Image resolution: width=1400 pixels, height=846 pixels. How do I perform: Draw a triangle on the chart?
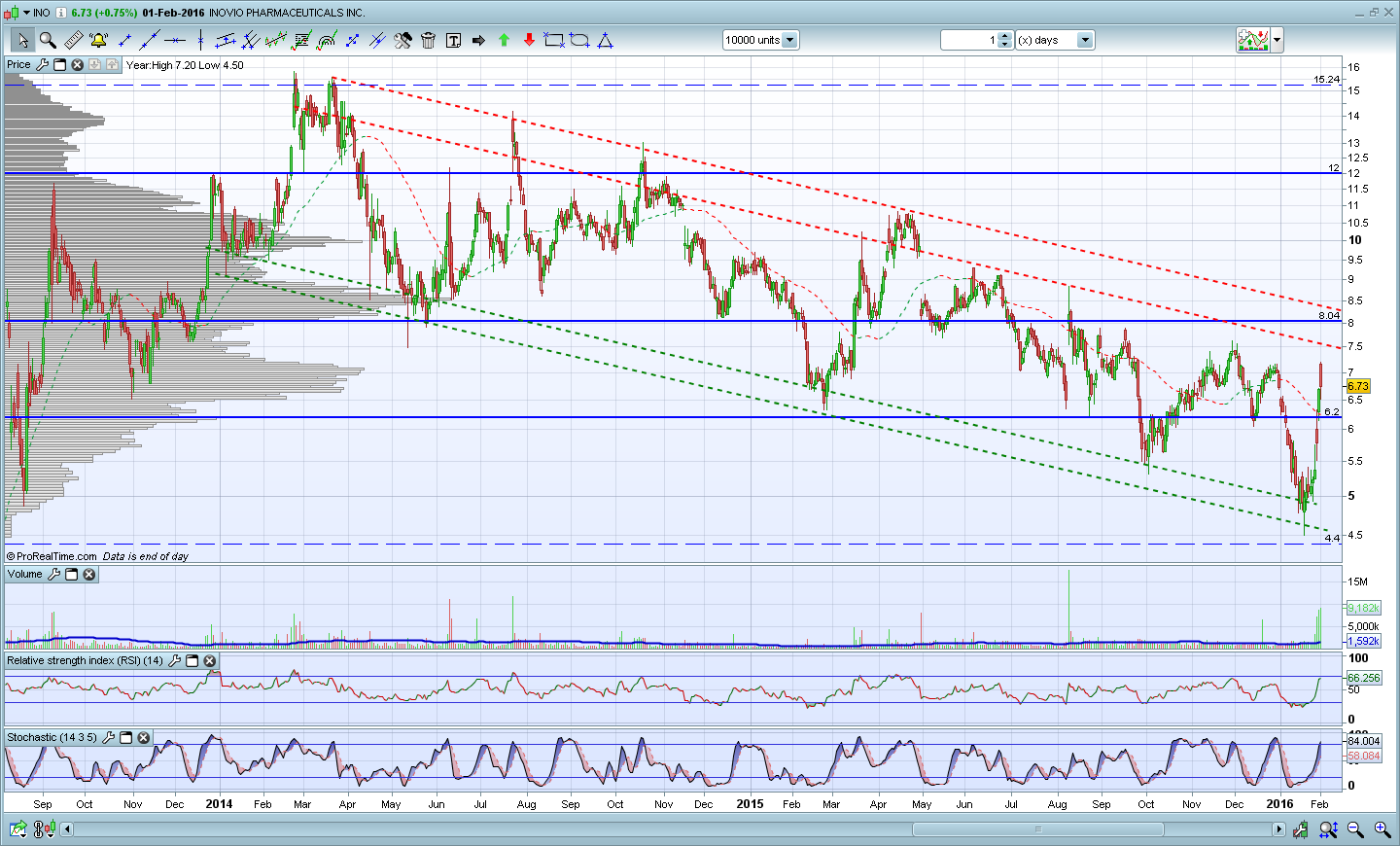(x=605, y=40)
